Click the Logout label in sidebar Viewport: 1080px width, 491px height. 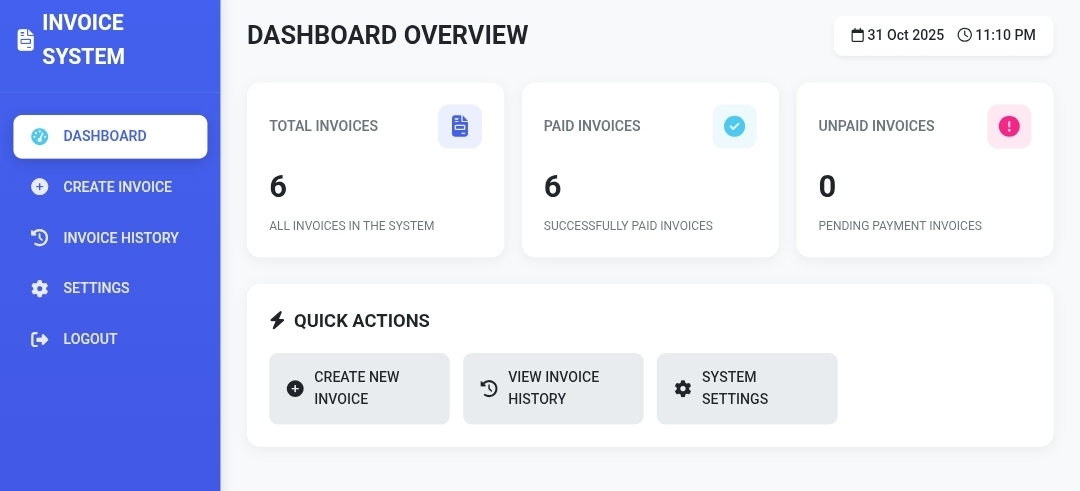pyautogui.click(x=90, y=339)
